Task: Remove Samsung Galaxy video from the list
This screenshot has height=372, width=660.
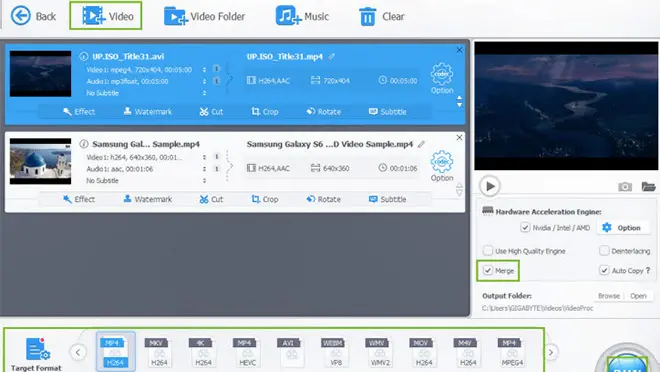Action: tap(459, 138)
